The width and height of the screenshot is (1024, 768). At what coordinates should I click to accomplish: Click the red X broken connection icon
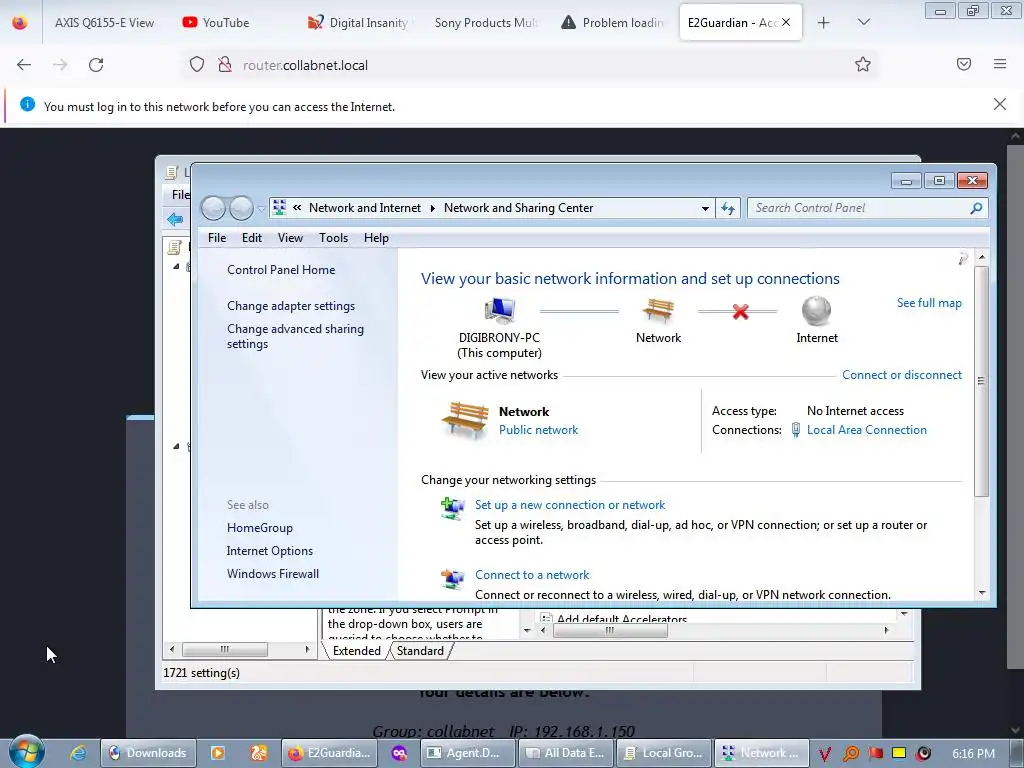(x=740, y=312)
